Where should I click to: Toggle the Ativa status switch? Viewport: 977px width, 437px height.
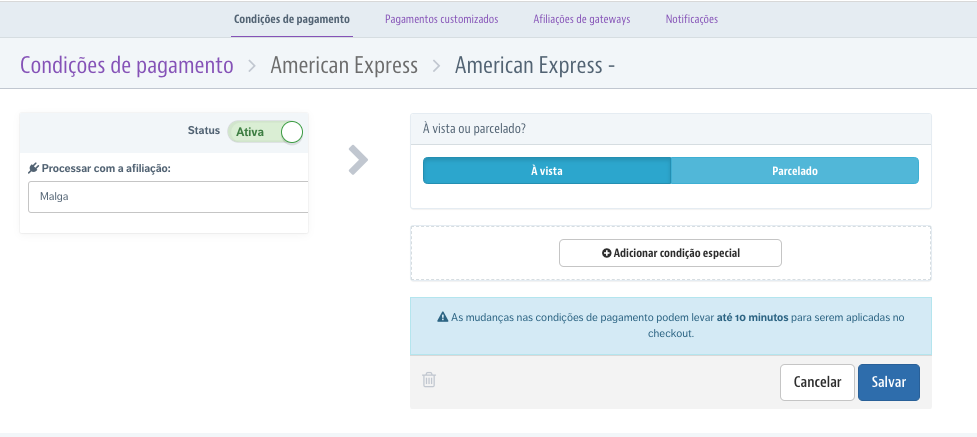pyautogui.click(x=265, y=132)
